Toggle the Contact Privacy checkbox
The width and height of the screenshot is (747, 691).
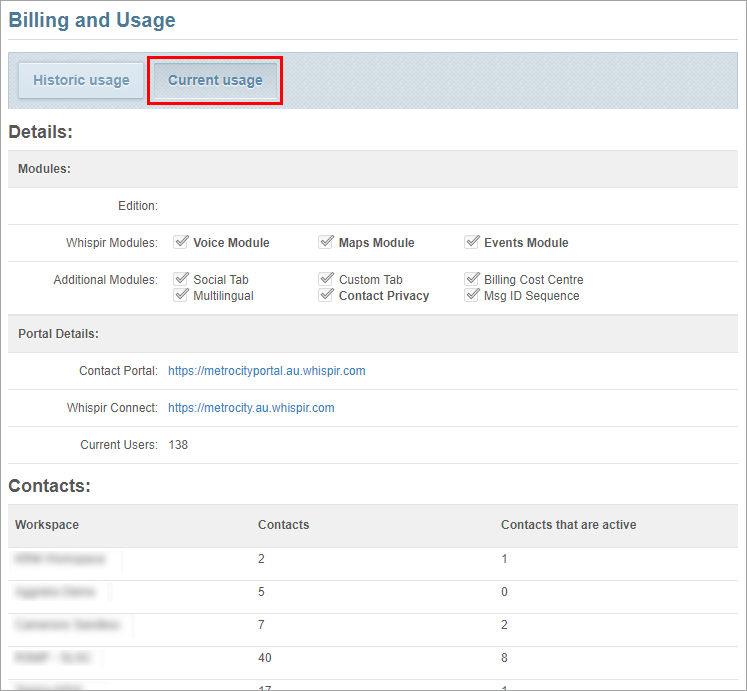tap(326, 295)
